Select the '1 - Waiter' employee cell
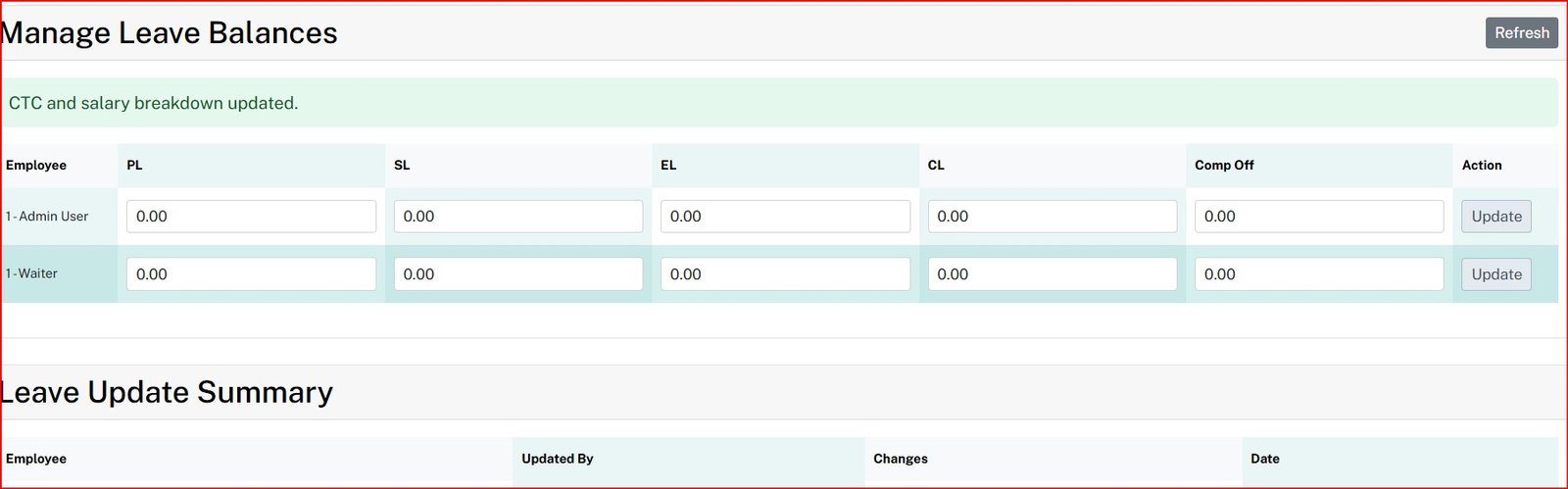Viewport: 1568px width, 489px height. 32,273
